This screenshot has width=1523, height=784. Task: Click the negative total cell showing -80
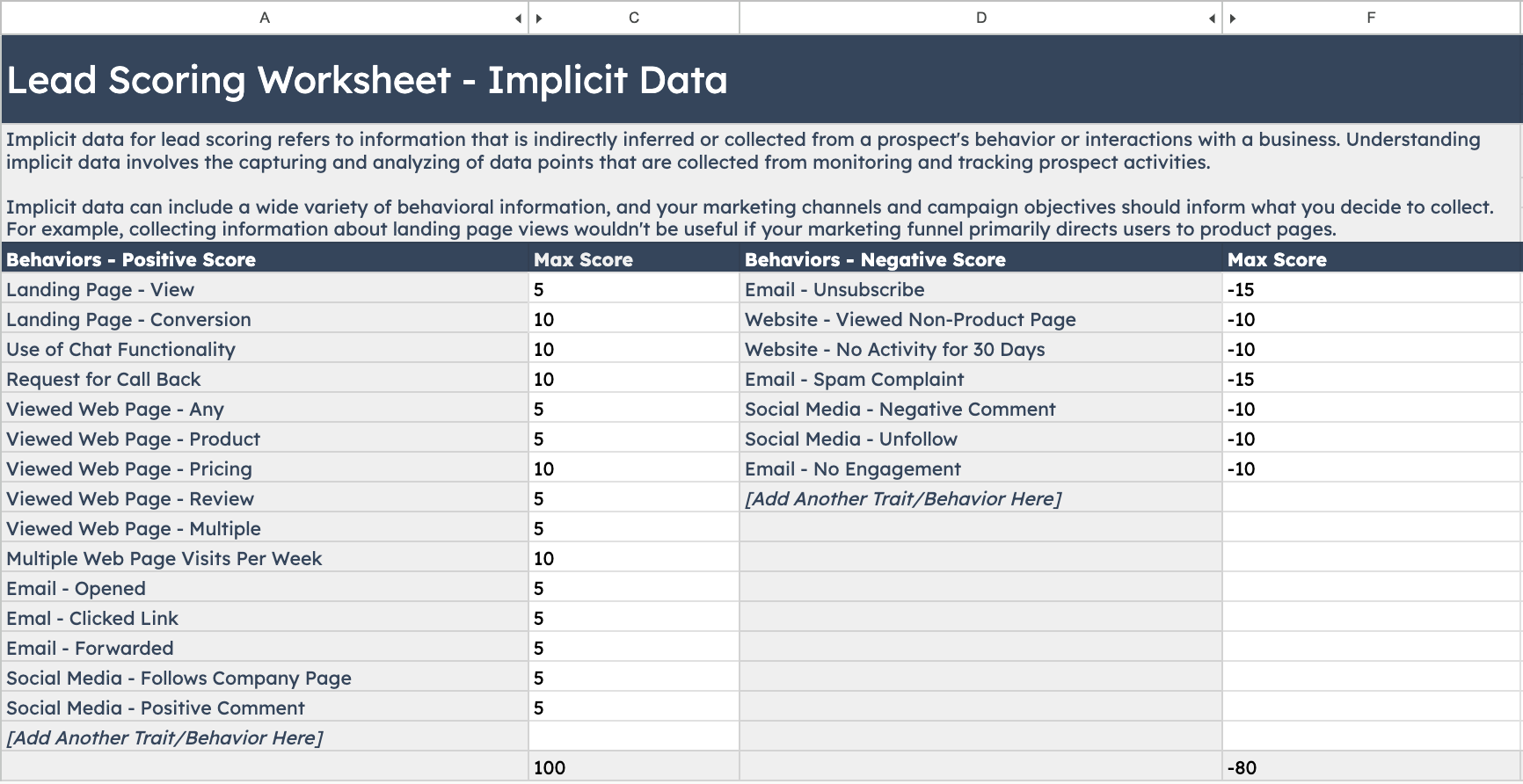[x=1370, y=767]
